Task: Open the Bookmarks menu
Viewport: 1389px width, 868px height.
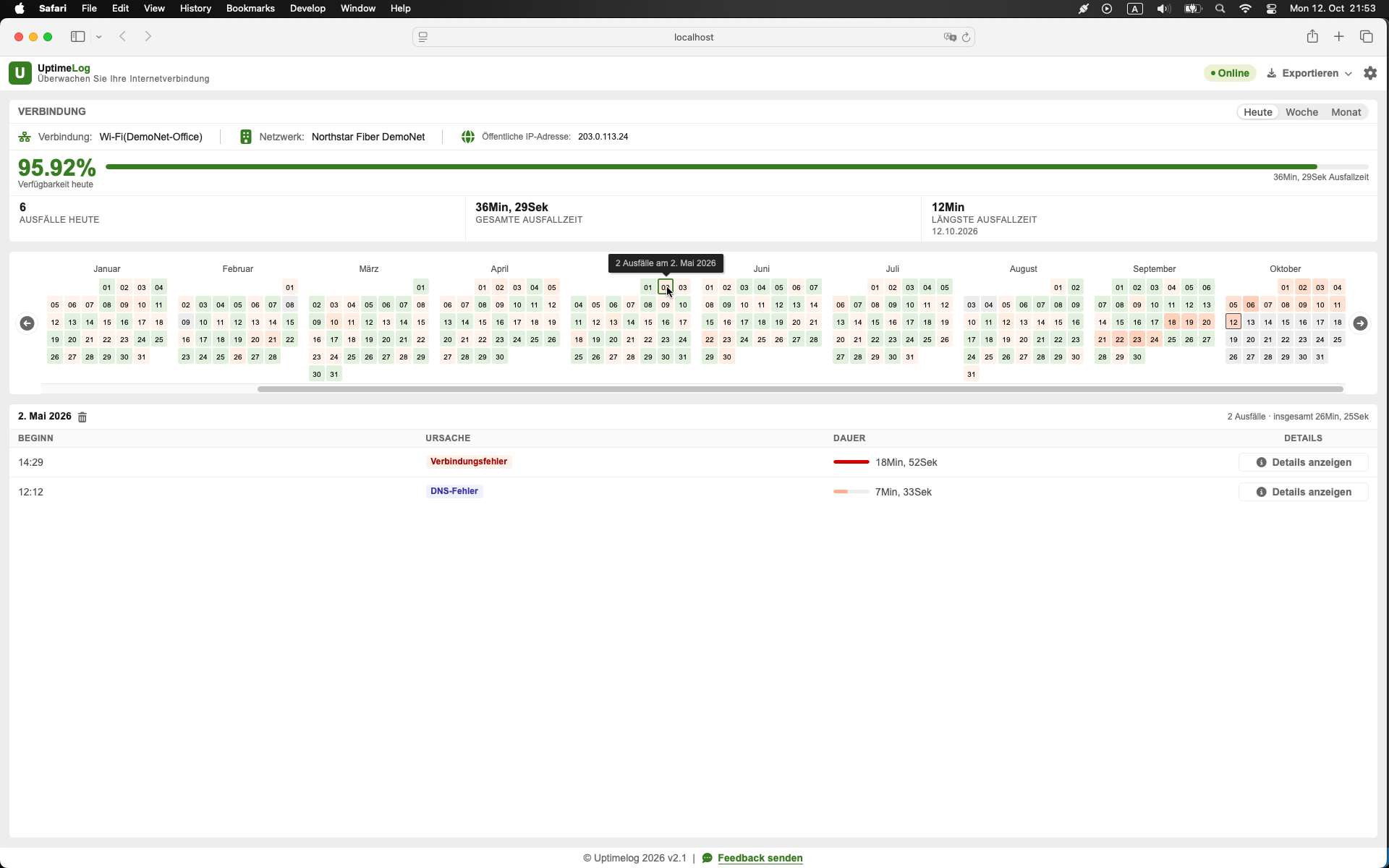Action: pos(250,9)
